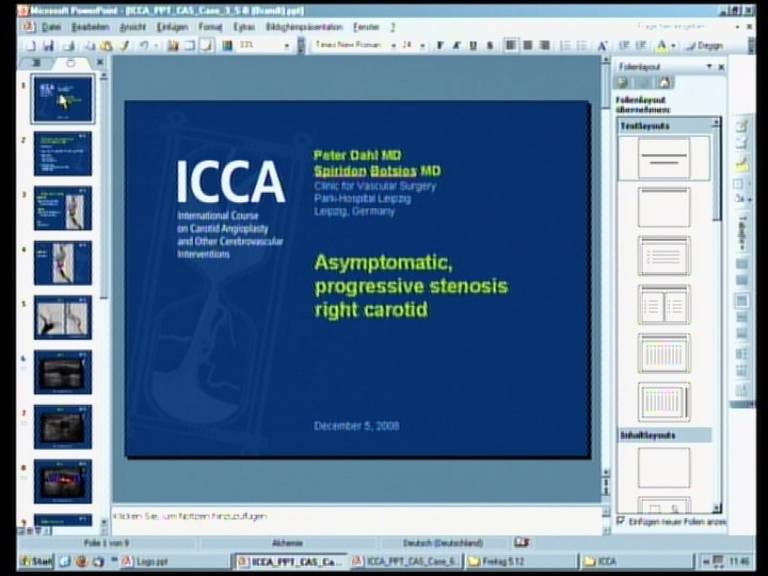Screen dimensions: 768x576
Task: Open the Fenster menu
Action: pos(366,27)
